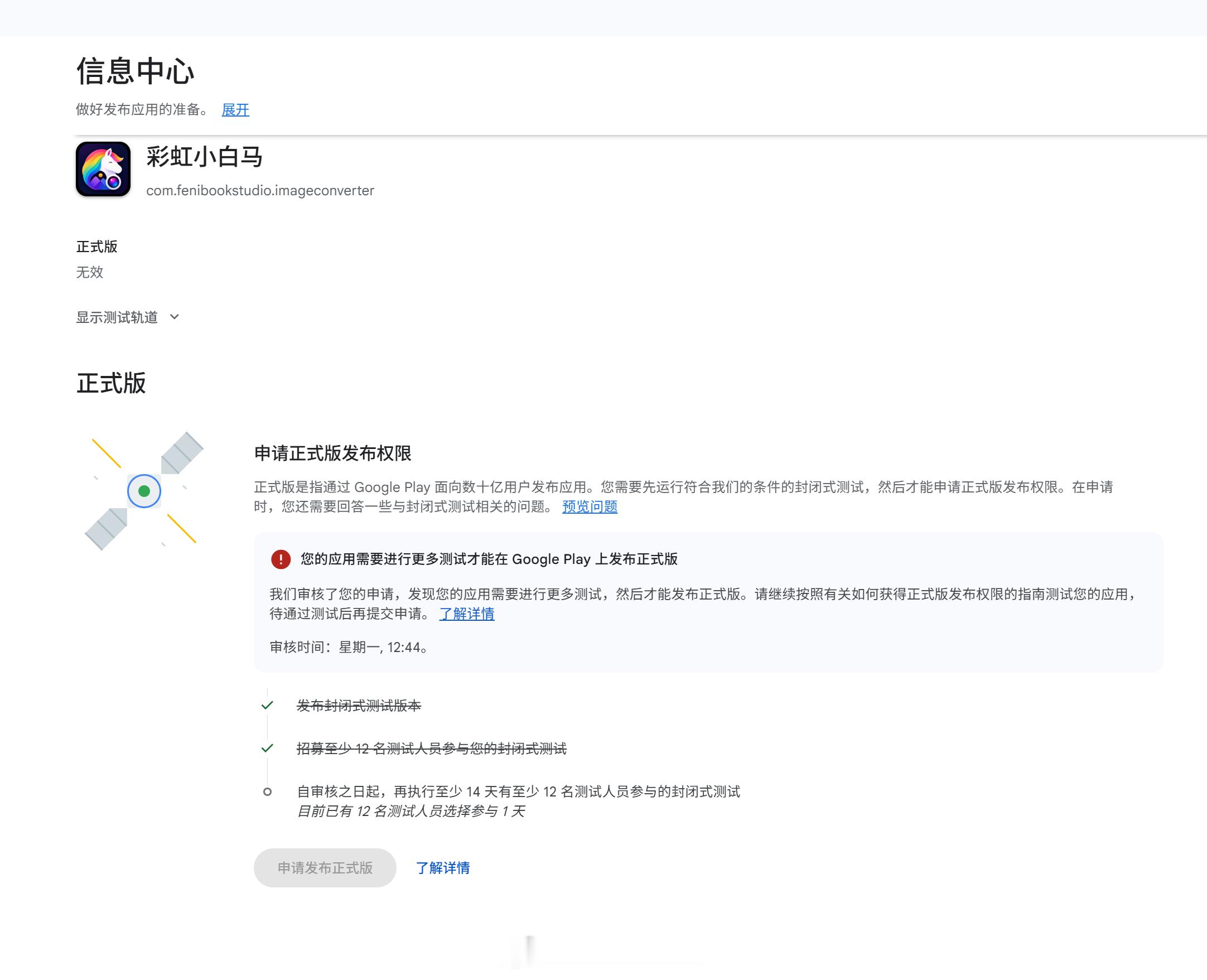Viewport: 1207px width, 980px height.
Task: Click checkmark beside 发布封闭式测试版本
Action: [x=267, y=705]
